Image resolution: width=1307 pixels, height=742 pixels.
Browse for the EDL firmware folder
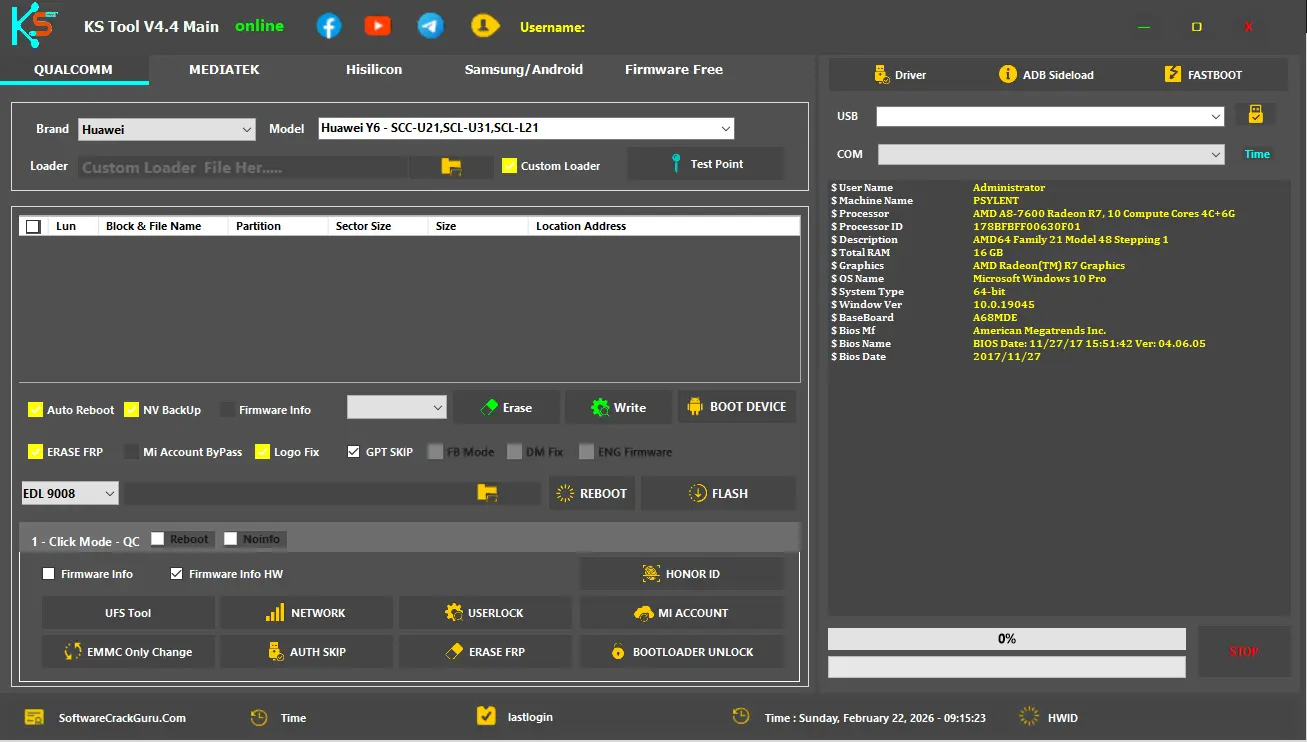point(487,493)
